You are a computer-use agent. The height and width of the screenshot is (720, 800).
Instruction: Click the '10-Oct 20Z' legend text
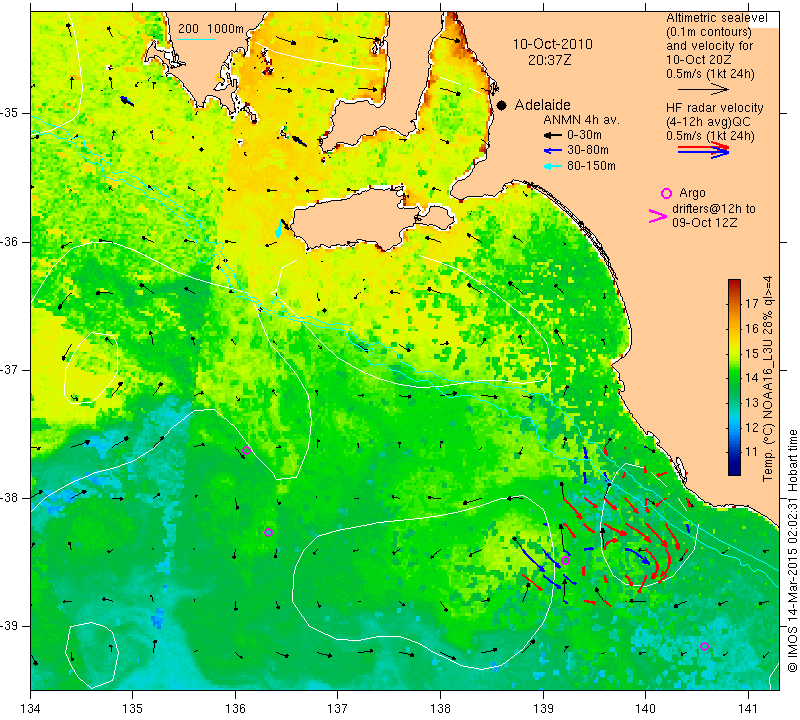pyautogui.click(x=699, y=60)
